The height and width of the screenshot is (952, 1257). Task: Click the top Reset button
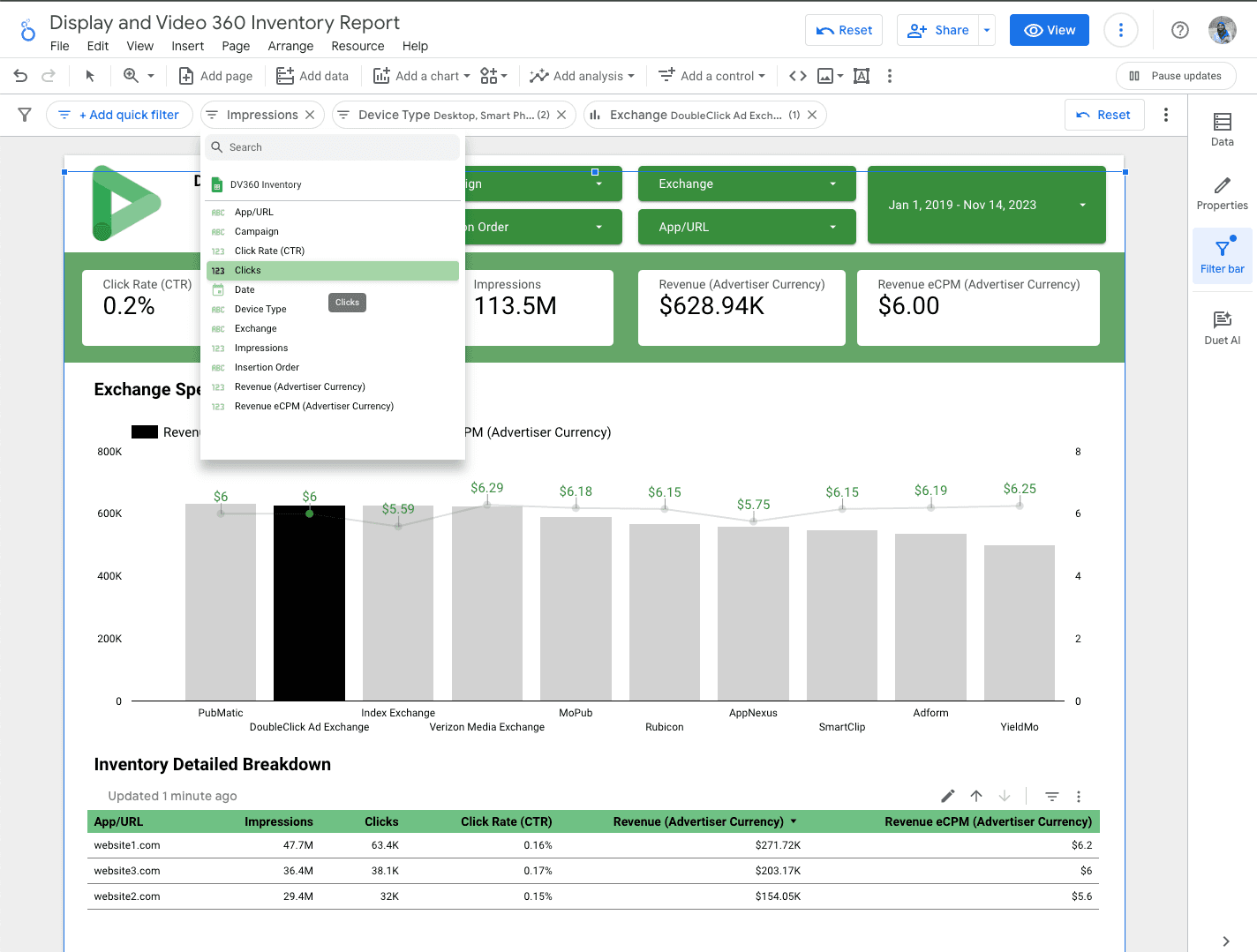click(x=844, y=30)
